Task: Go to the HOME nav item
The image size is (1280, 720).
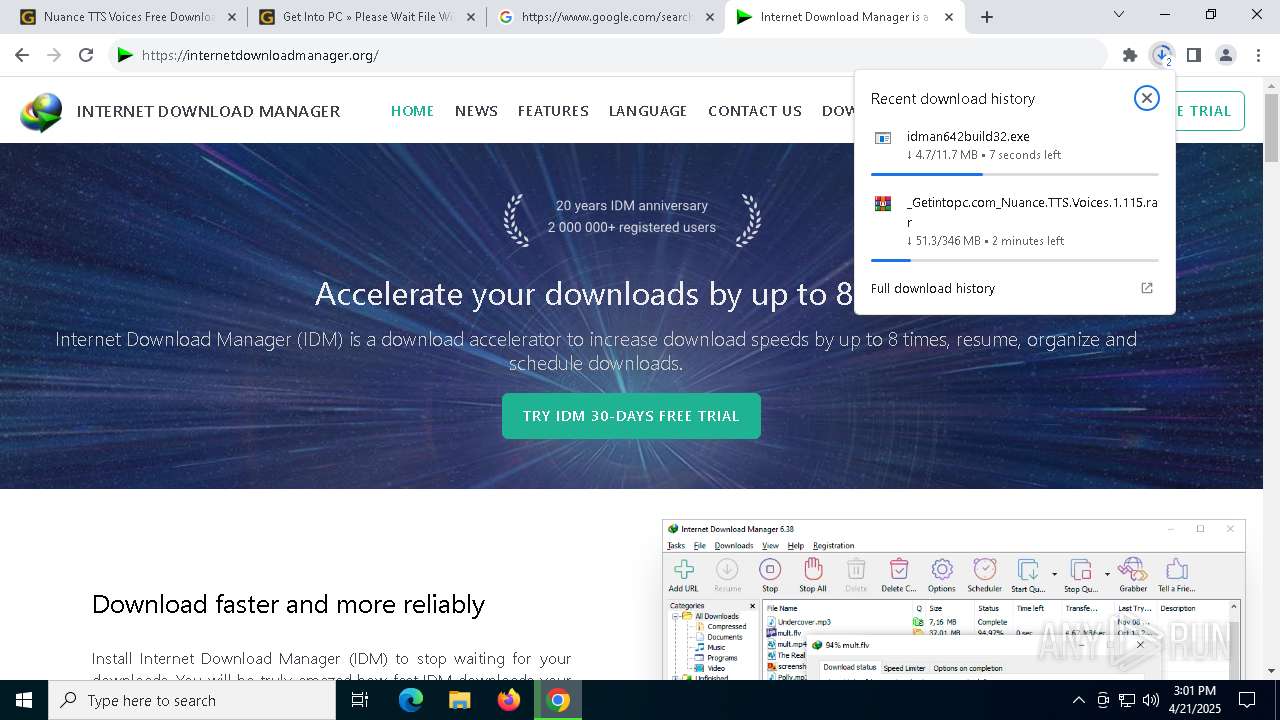Action: (412, 111)
